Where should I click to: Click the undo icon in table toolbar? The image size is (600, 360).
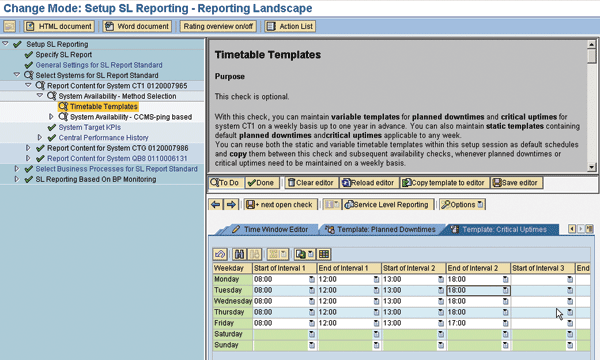tap(220, 254)
